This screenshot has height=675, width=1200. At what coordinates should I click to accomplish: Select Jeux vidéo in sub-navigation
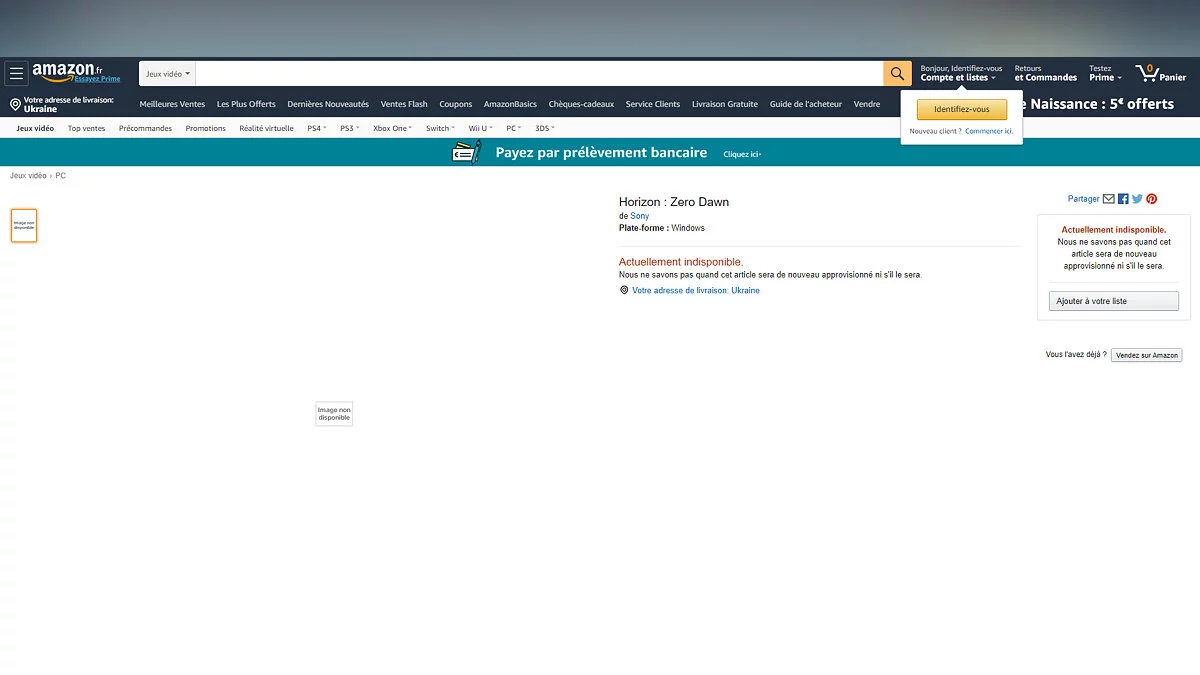point(35,128)
